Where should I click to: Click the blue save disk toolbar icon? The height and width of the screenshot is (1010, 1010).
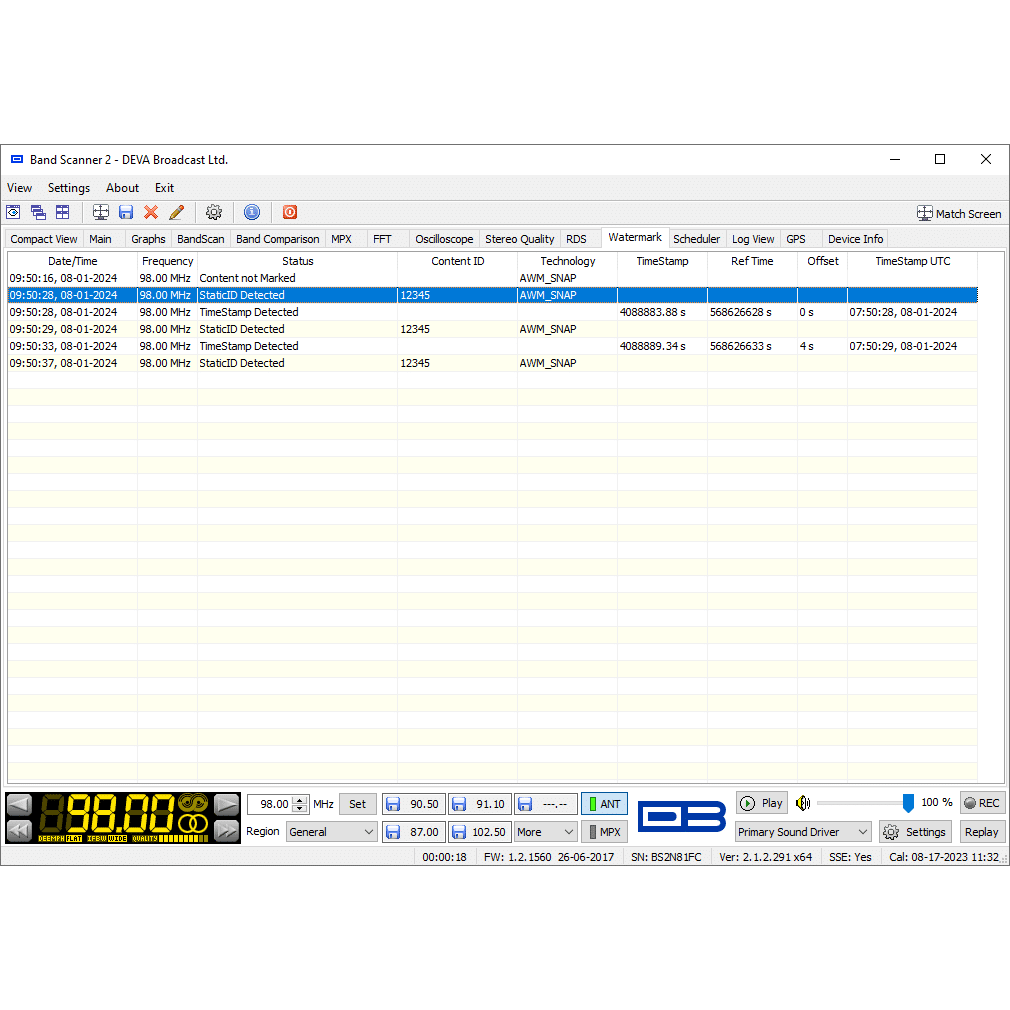[x=126, y=212]
